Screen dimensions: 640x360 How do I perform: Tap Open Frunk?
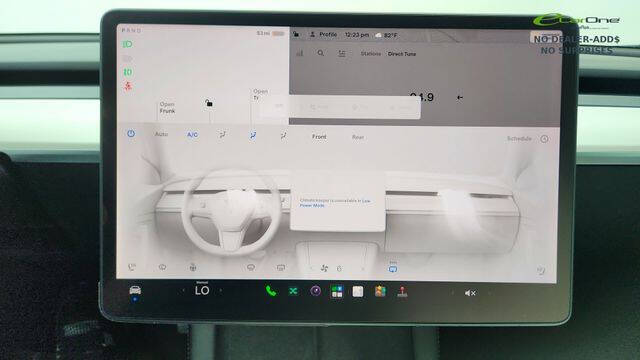coord(167,107)
